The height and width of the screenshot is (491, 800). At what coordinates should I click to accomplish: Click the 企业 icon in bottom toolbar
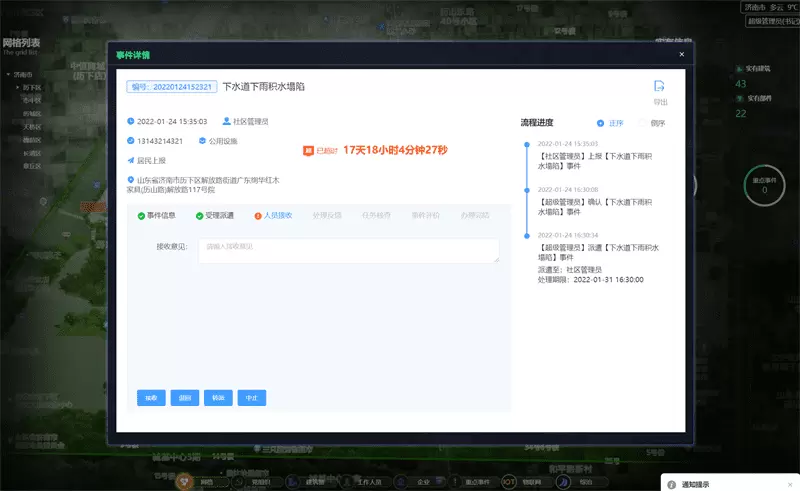click(x=401, y=481)
